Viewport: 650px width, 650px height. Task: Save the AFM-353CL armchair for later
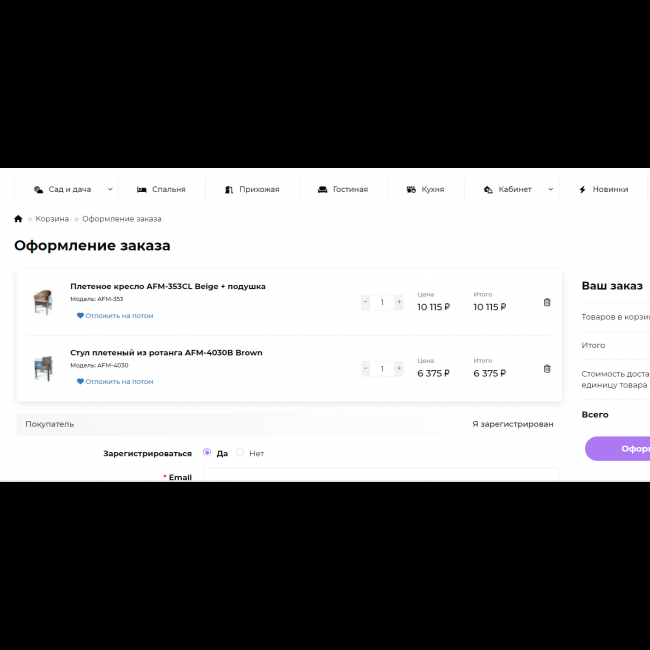pyautogui.click(x=116, y=316)
